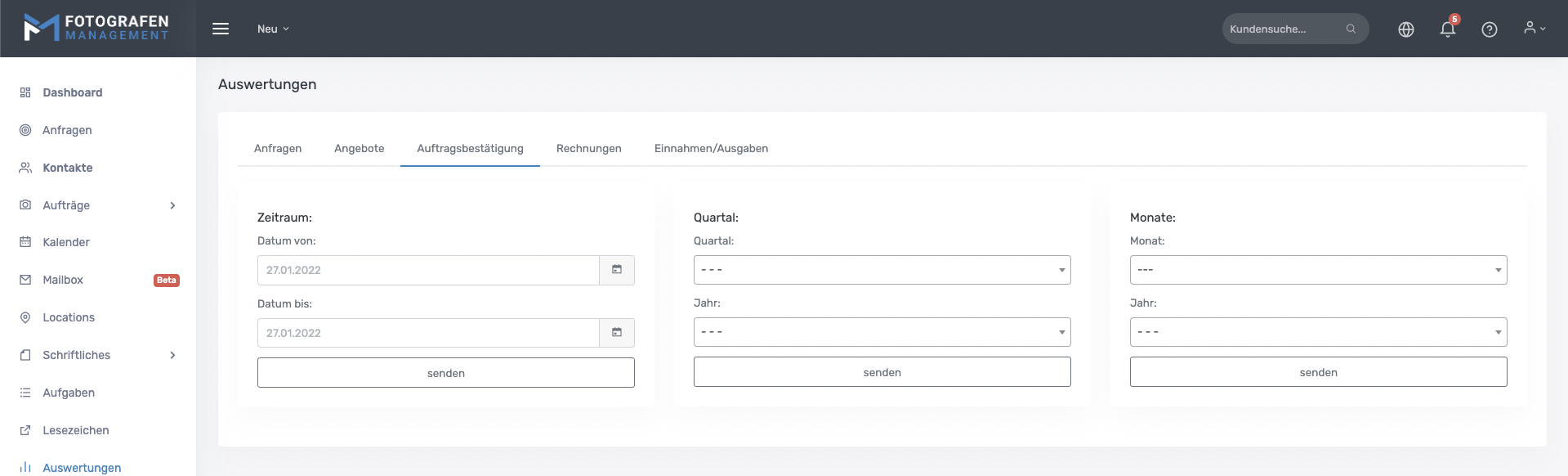The height and width of the screenshot is (476, 1568).
Task: Click senden button under Zeitraum
Action: coord(445,373)
